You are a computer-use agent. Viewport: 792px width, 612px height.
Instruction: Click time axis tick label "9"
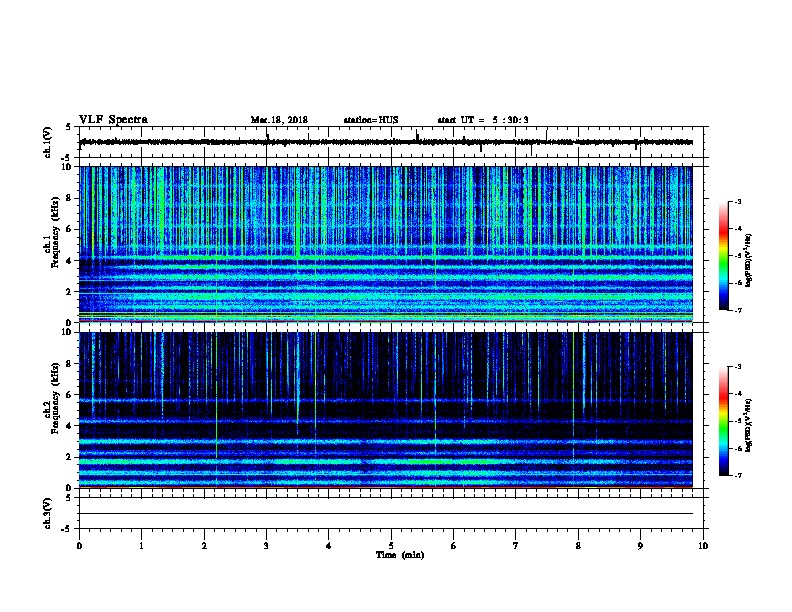640,545
